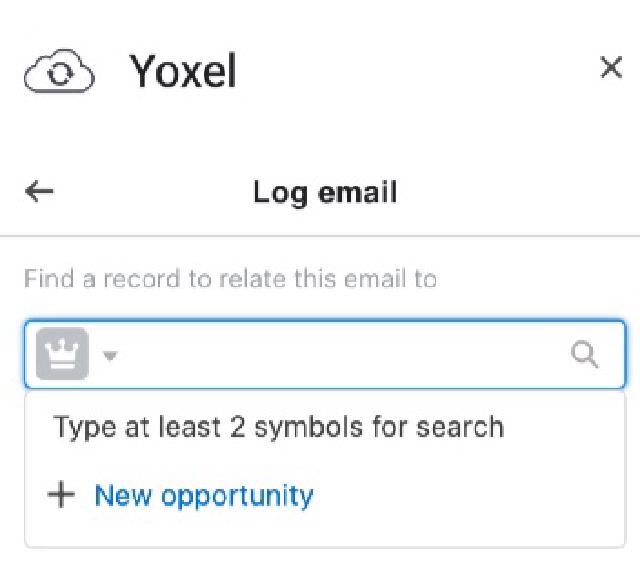Focus the record search input field
Screen dimensions: 640x564
340,355
